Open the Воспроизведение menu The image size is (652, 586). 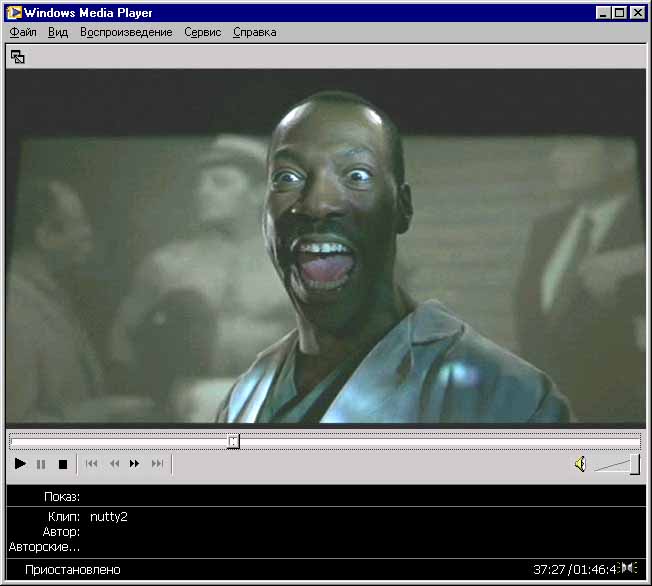126,32
